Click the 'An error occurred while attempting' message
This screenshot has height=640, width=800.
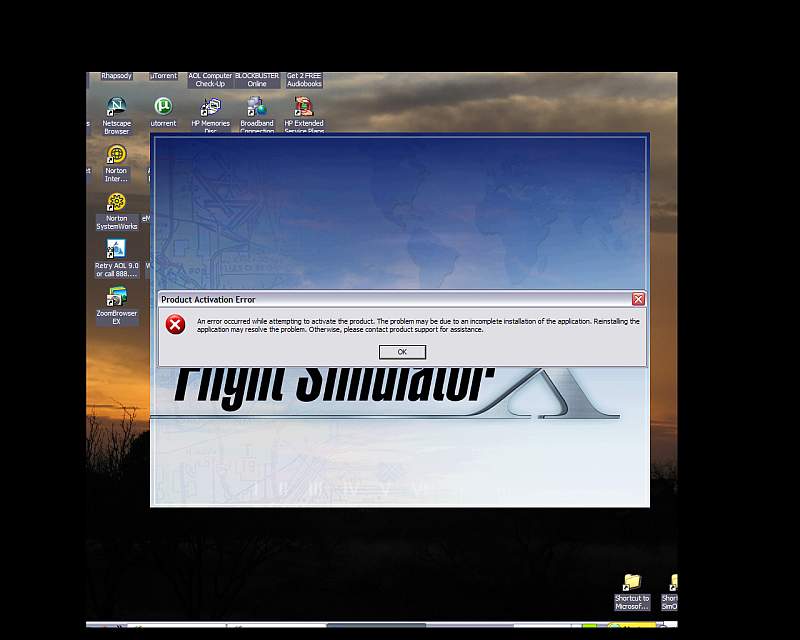[418, 326]
